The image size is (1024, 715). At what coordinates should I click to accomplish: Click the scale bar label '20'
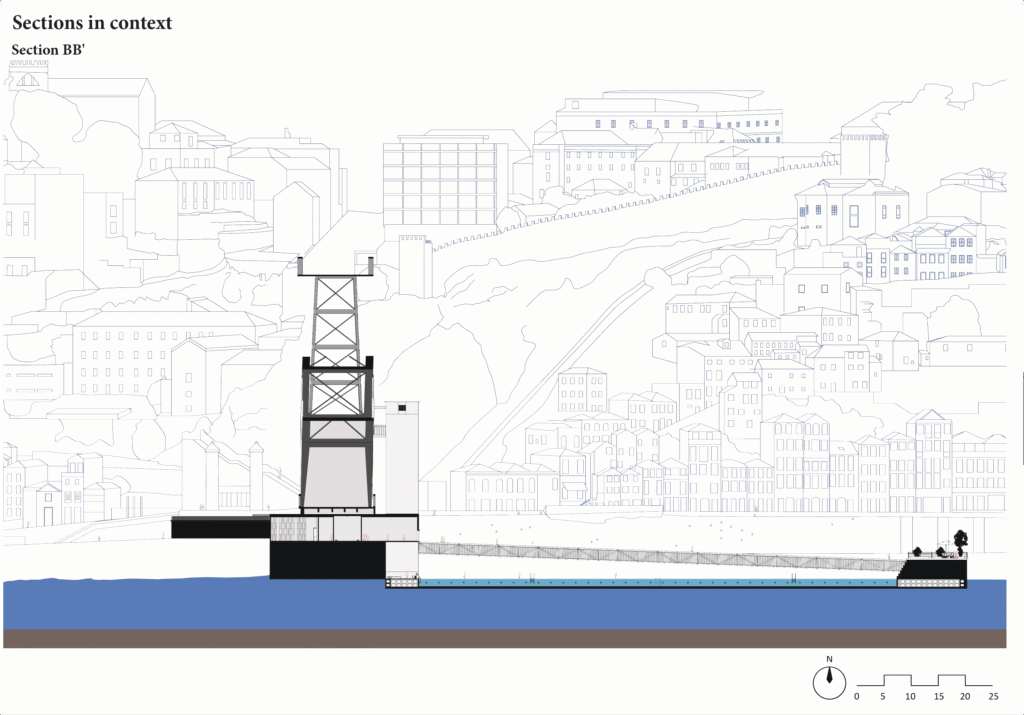[965, 697]
